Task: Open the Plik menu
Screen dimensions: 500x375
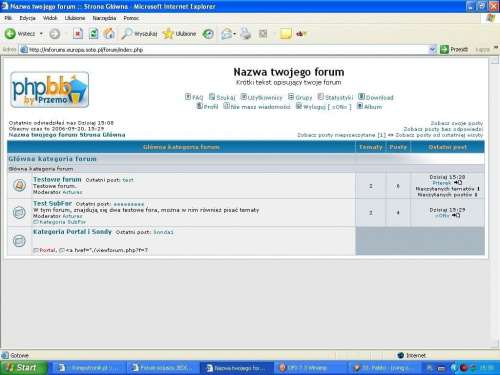Action: (x=8, y=18)
